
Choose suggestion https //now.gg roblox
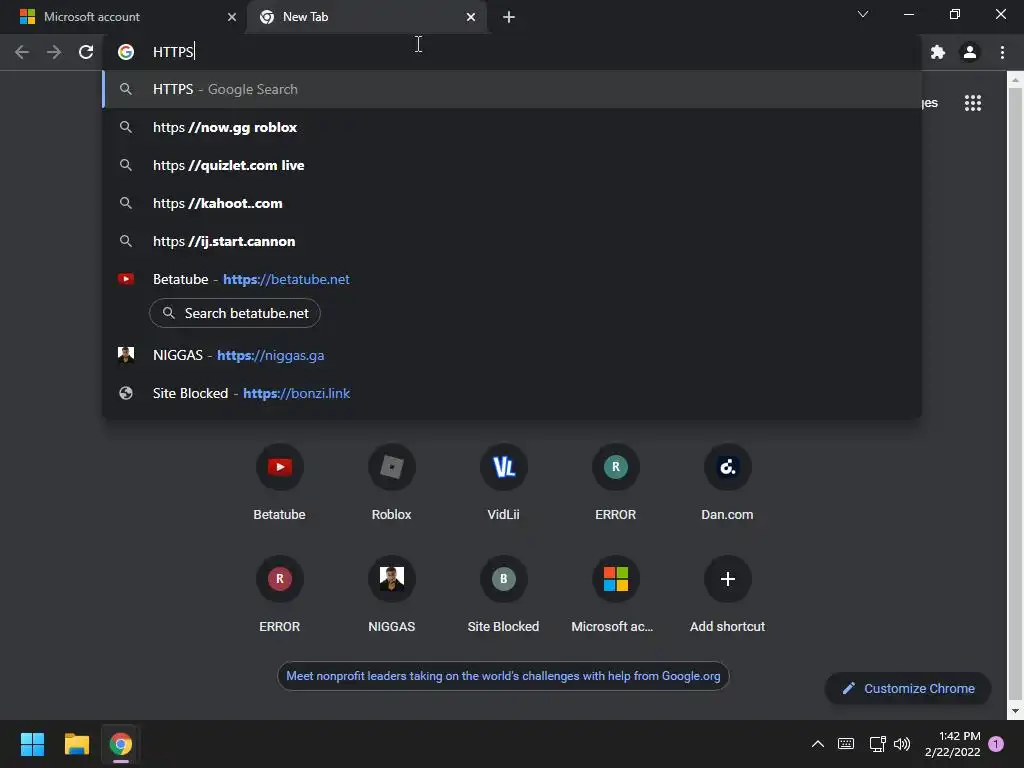[x=512, y=127]
